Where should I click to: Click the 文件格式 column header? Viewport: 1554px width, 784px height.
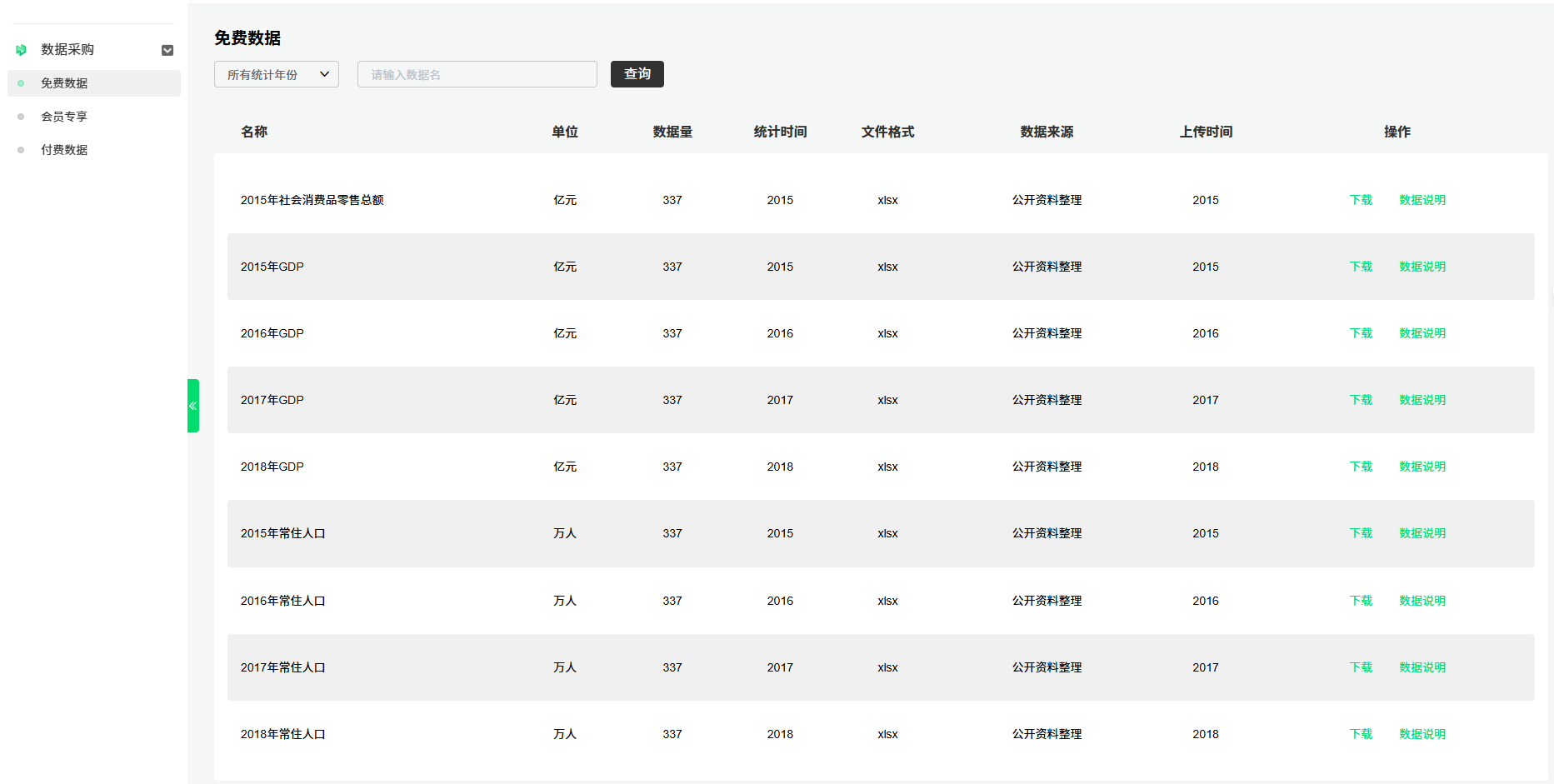[x=887, y=132]
